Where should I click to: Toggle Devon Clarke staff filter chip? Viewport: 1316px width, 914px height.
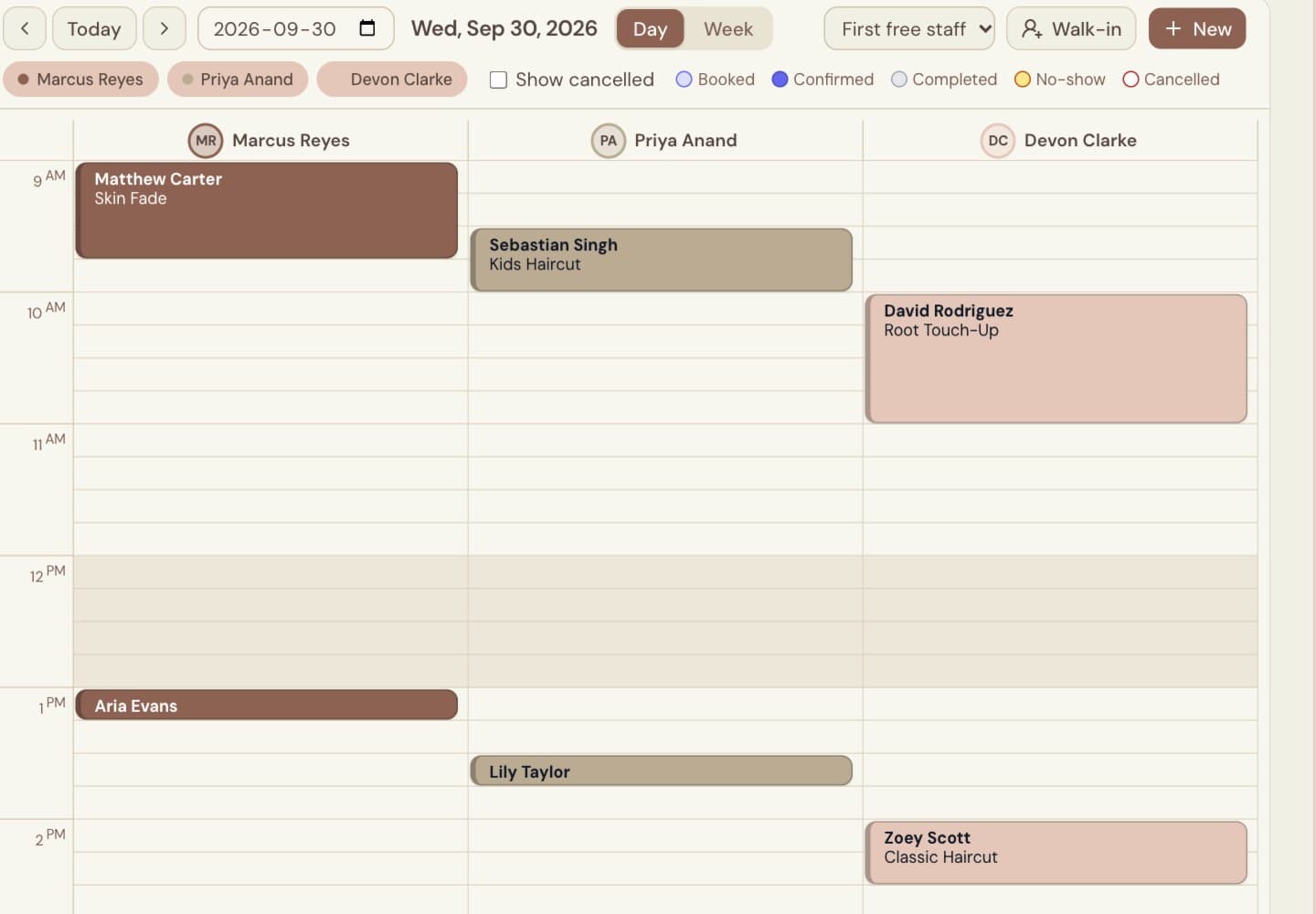point(392,80)
